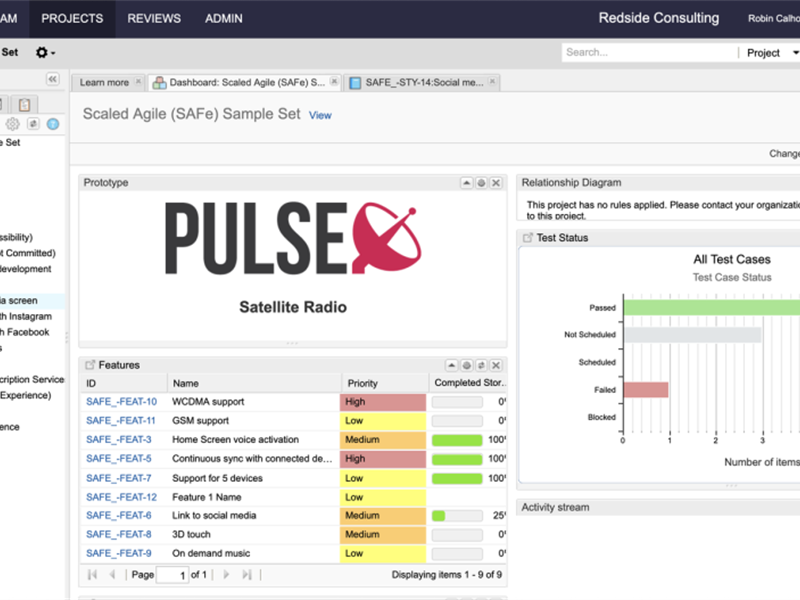Click the View link beside set title
This screenshot has height=600, width=800.
tap(320, 115)
